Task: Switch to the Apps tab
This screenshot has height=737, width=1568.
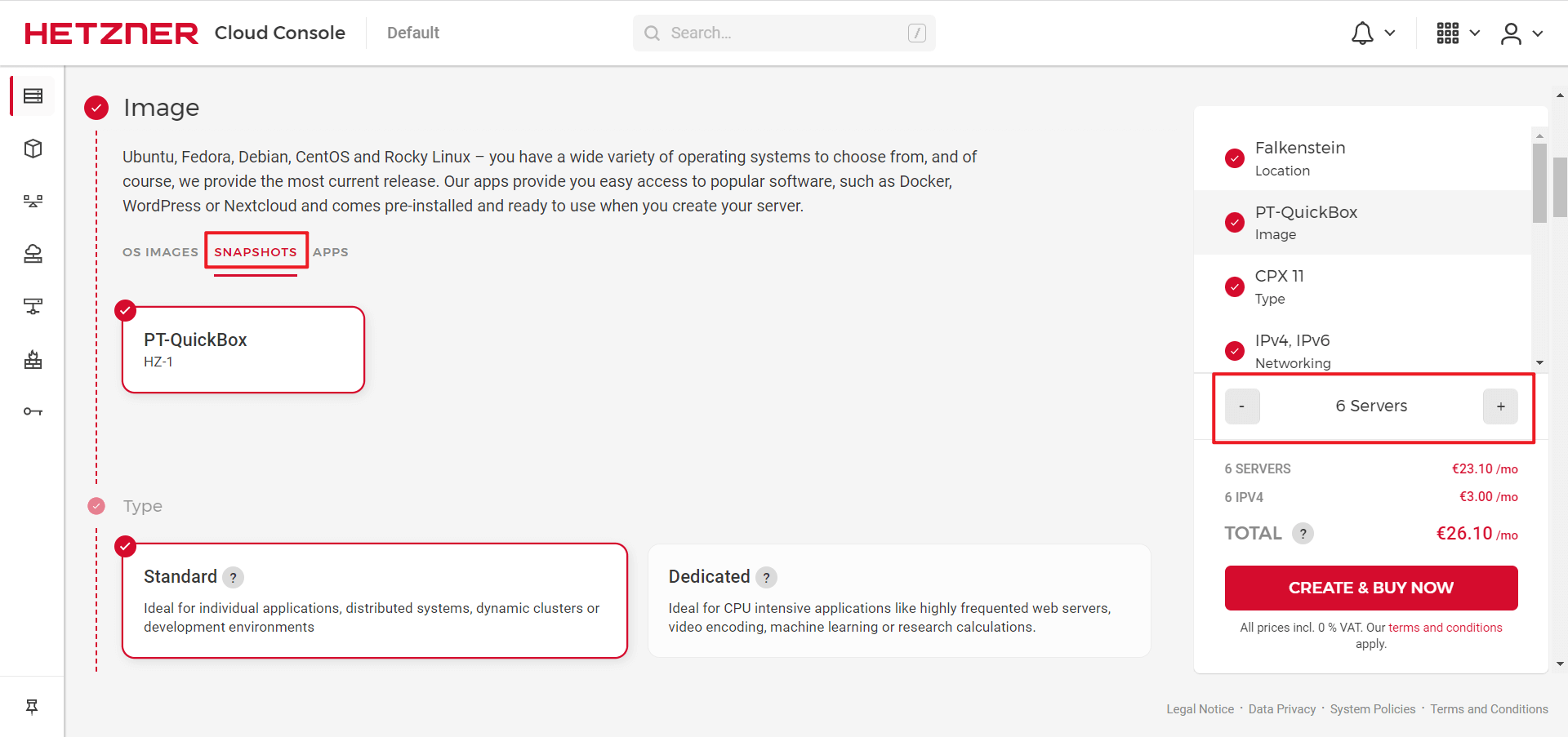Action: (331, 252)
